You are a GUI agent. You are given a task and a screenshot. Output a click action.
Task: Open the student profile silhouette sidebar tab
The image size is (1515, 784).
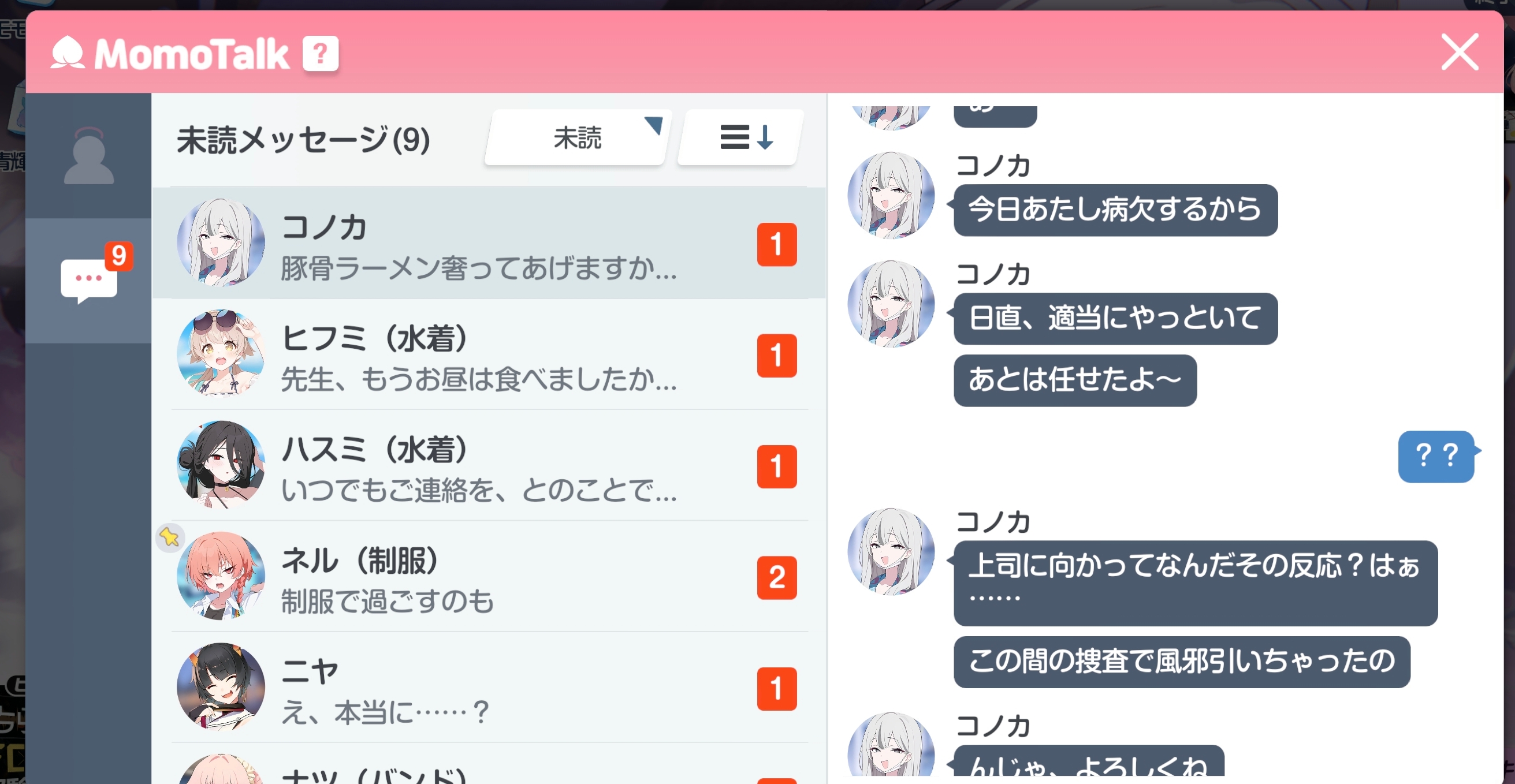[89, 156]
